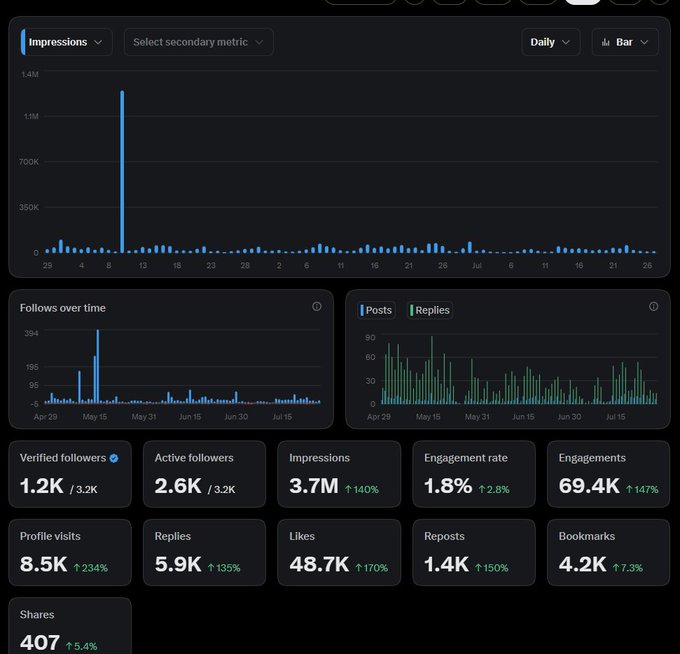Screen dimensions: 680x654
Task: Click the 234% increase on Profile visits
Action: [91, 568]
